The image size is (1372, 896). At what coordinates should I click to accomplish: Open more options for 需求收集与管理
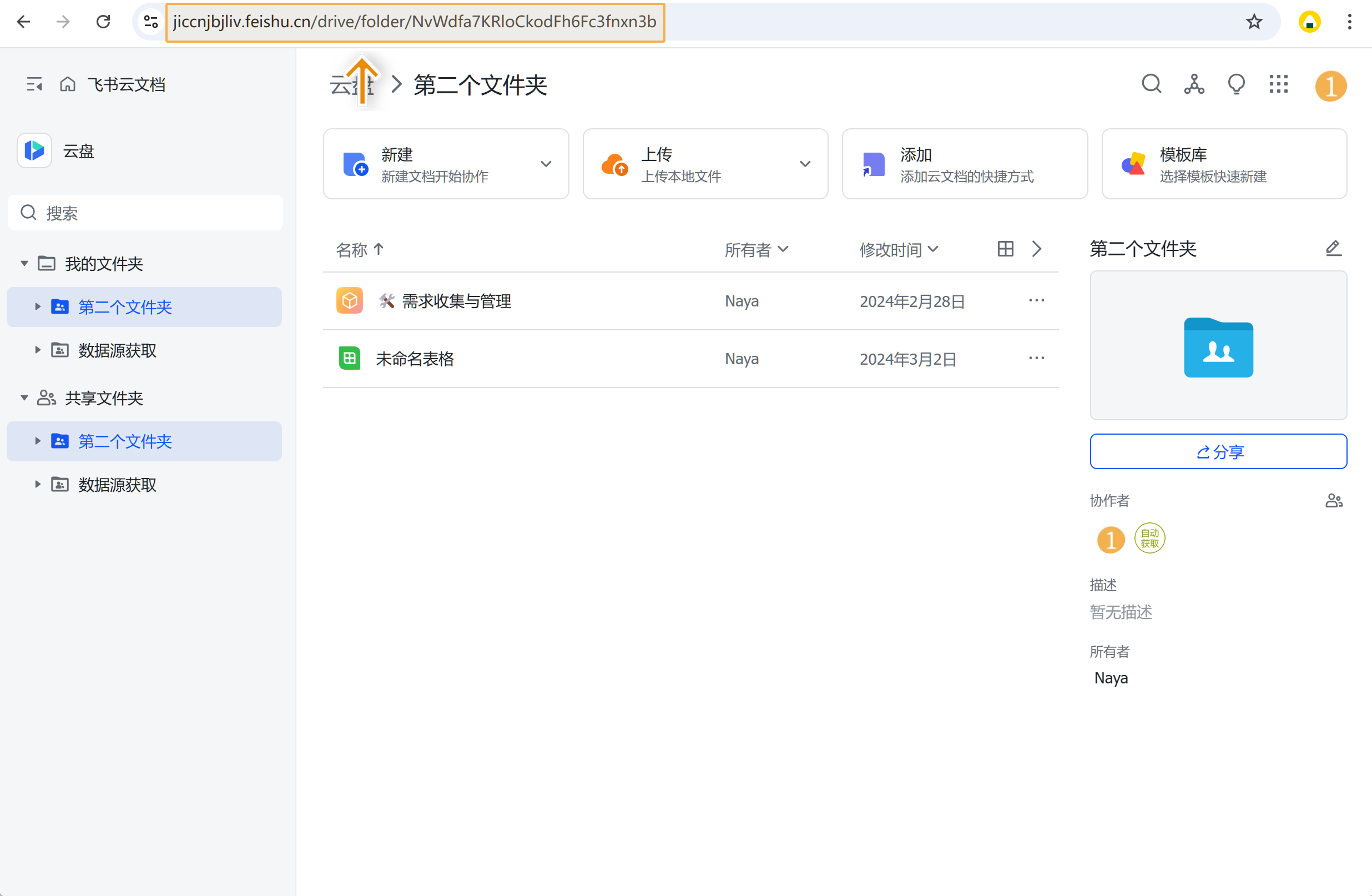(1036, 300)
